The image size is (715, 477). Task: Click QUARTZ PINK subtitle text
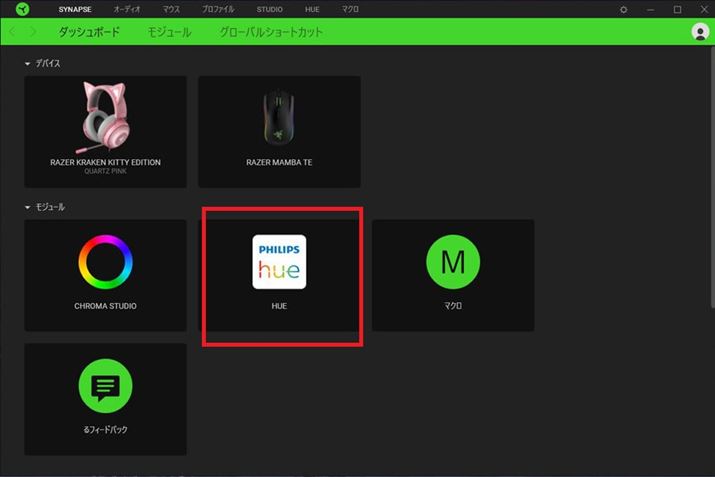click(105, 171)
